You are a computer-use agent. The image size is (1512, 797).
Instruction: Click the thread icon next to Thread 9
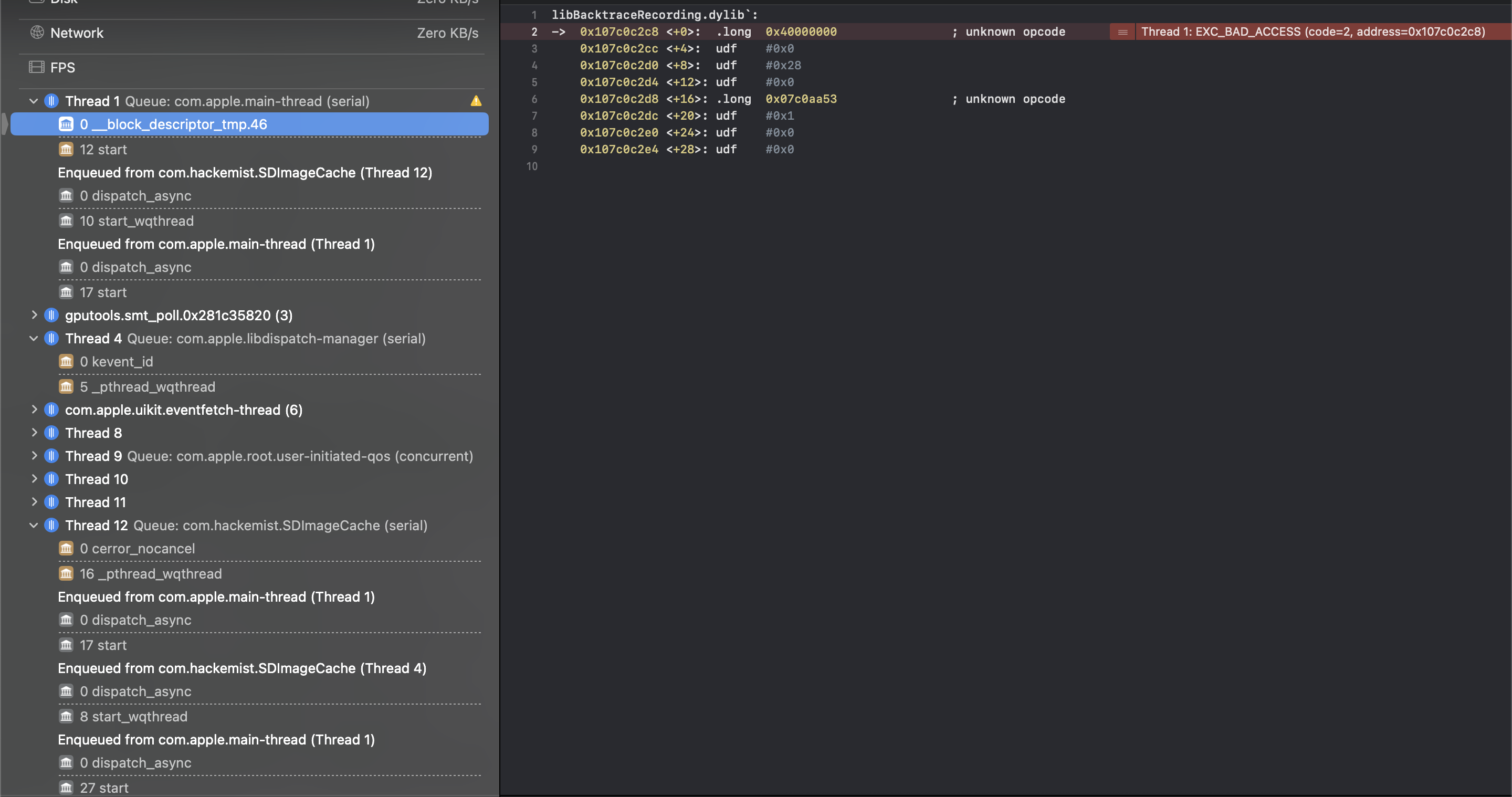click(51, 456)
